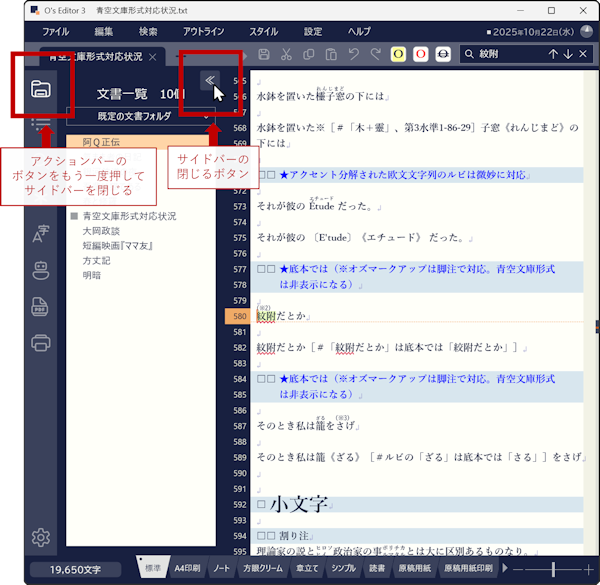Click the scissors cut icon in toolbar
The image size is (600, 585).
click(x=286, y=53)
